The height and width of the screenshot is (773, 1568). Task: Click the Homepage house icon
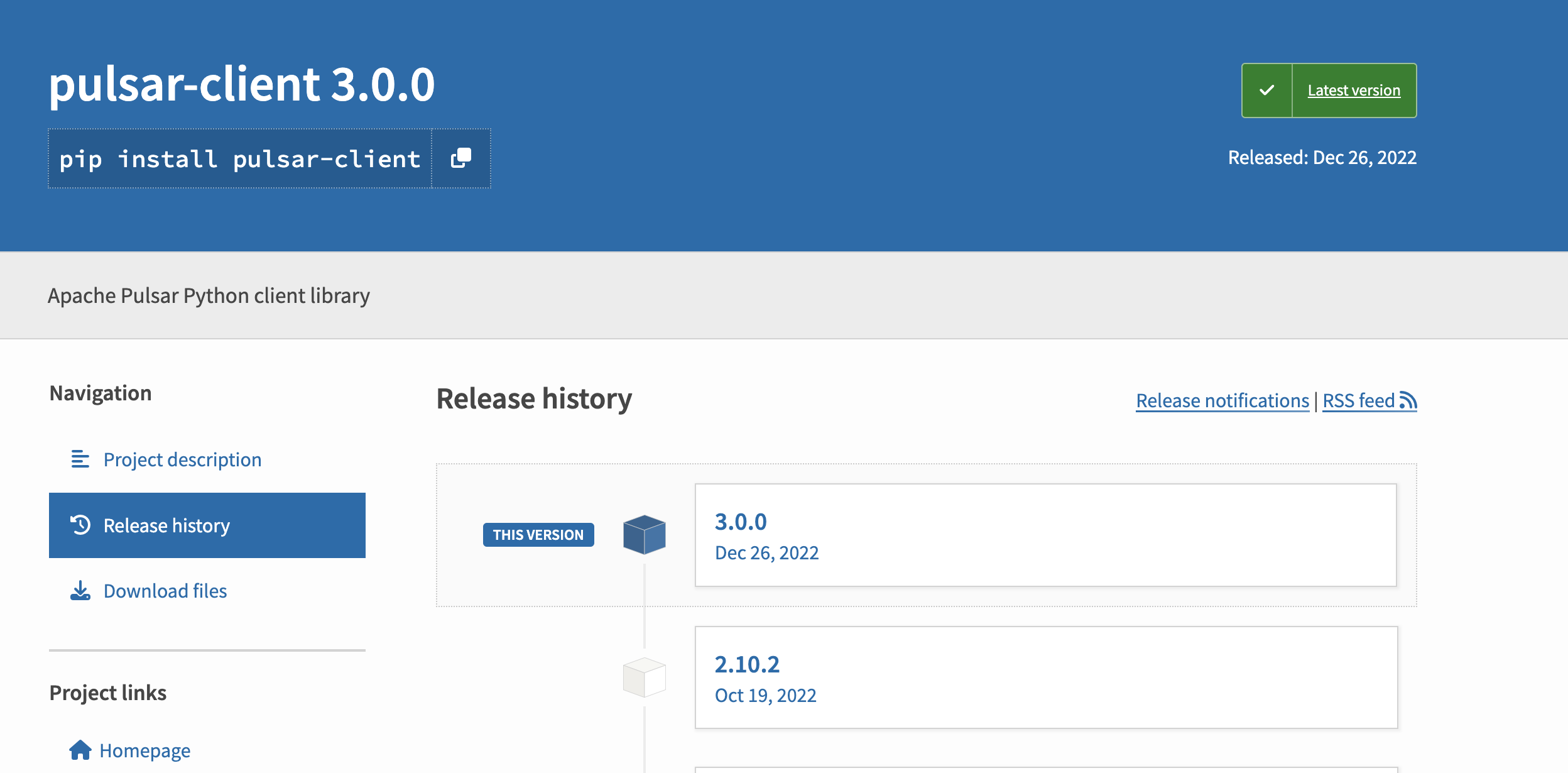tap(80, 750)
